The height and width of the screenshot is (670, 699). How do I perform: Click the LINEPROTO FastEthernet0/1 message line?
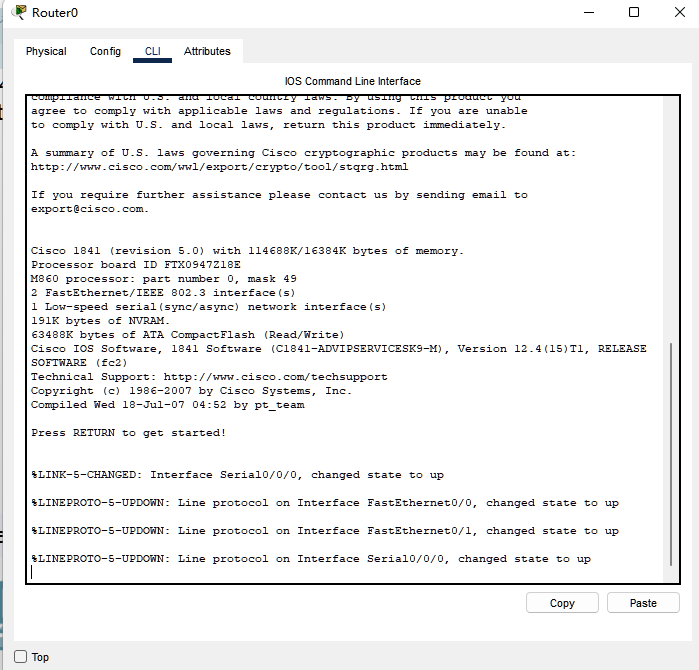point(325,531)
